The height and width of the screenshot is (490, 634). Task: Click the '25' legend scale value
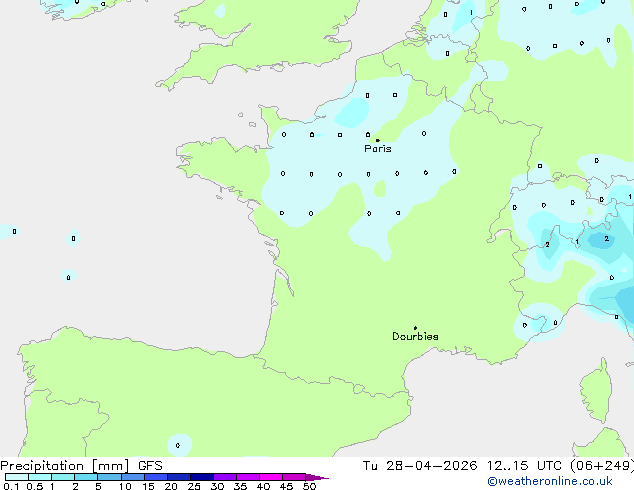coord(194,486)
